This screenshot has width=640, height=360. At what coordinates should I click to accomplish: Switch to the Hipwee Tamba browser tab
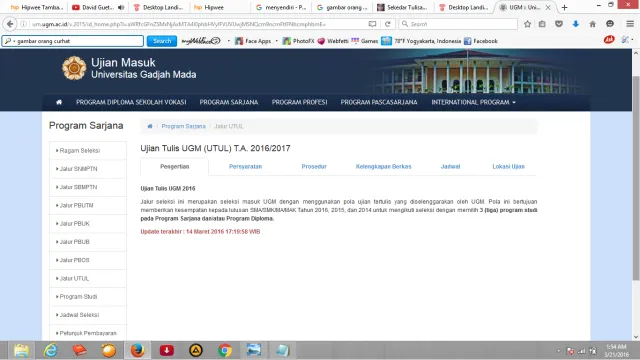tap(37, 7)
